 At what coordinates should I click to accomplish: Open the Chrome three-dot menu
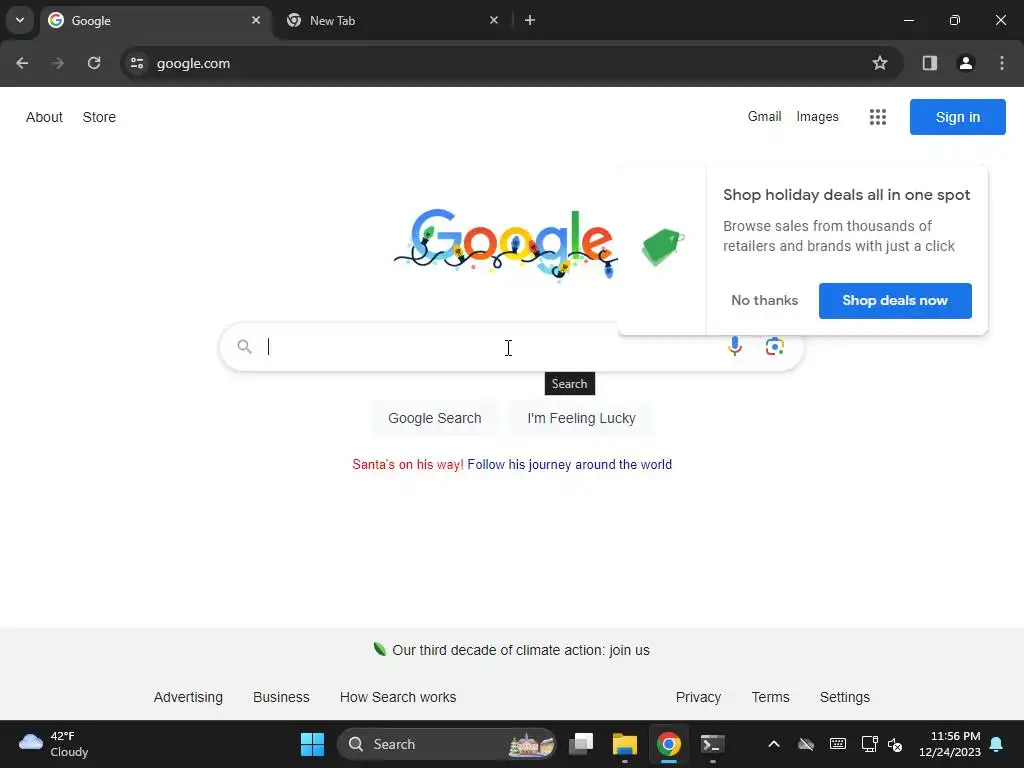coord(1002,63)
